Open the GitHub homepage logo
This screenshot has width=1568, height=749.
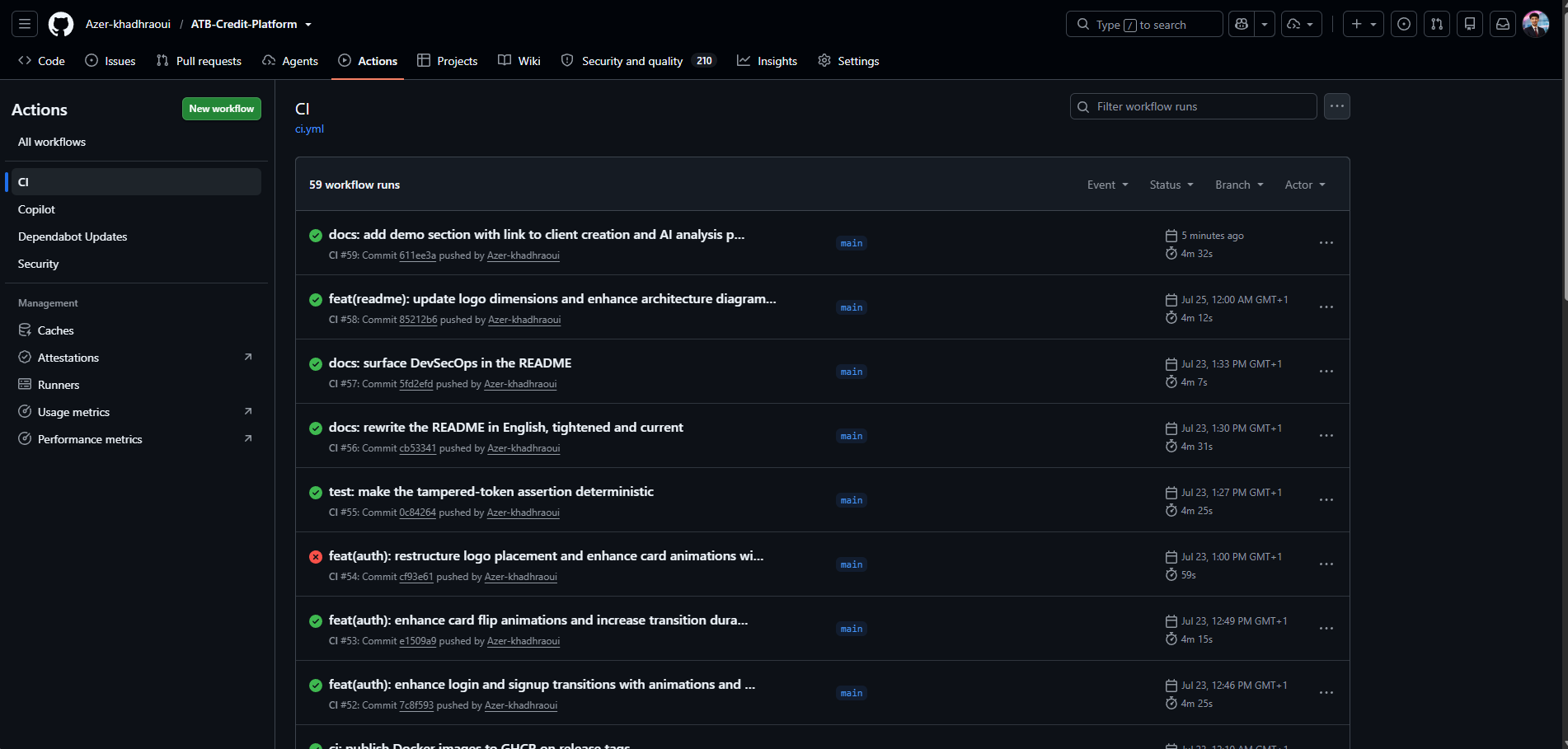[x=61, y=25]
